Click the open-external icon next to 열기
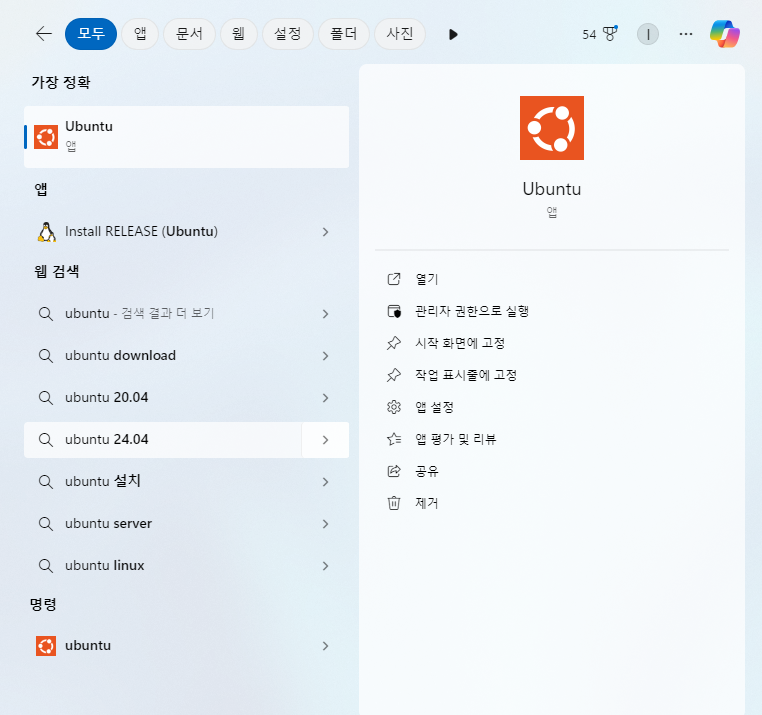 click(x=394, y=279)
